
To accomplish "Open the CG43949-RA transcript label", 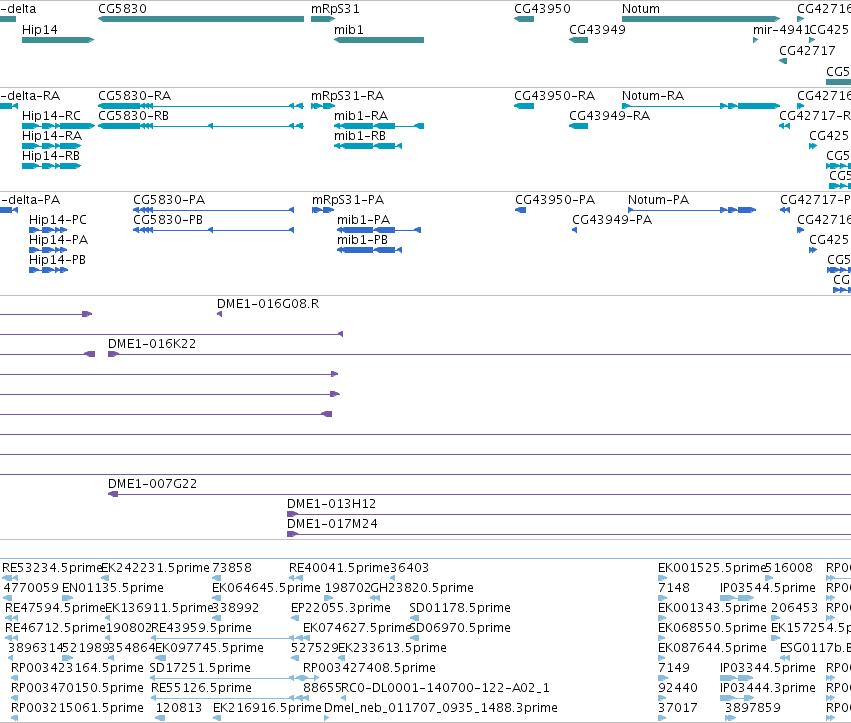I will 609,116.
